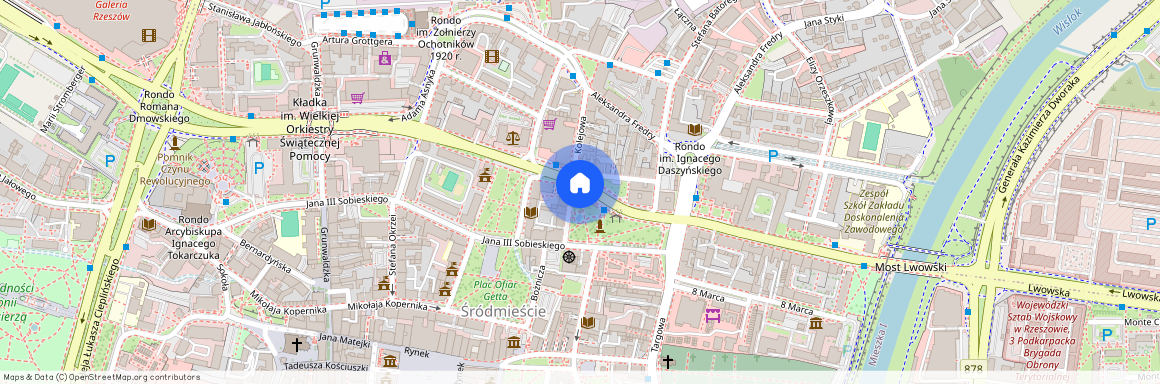Select the purple shopping bag icon near Artura Grottgera
Viewport: 1160px width, 384px height.
pyautogui.click(x=384, y=58)
